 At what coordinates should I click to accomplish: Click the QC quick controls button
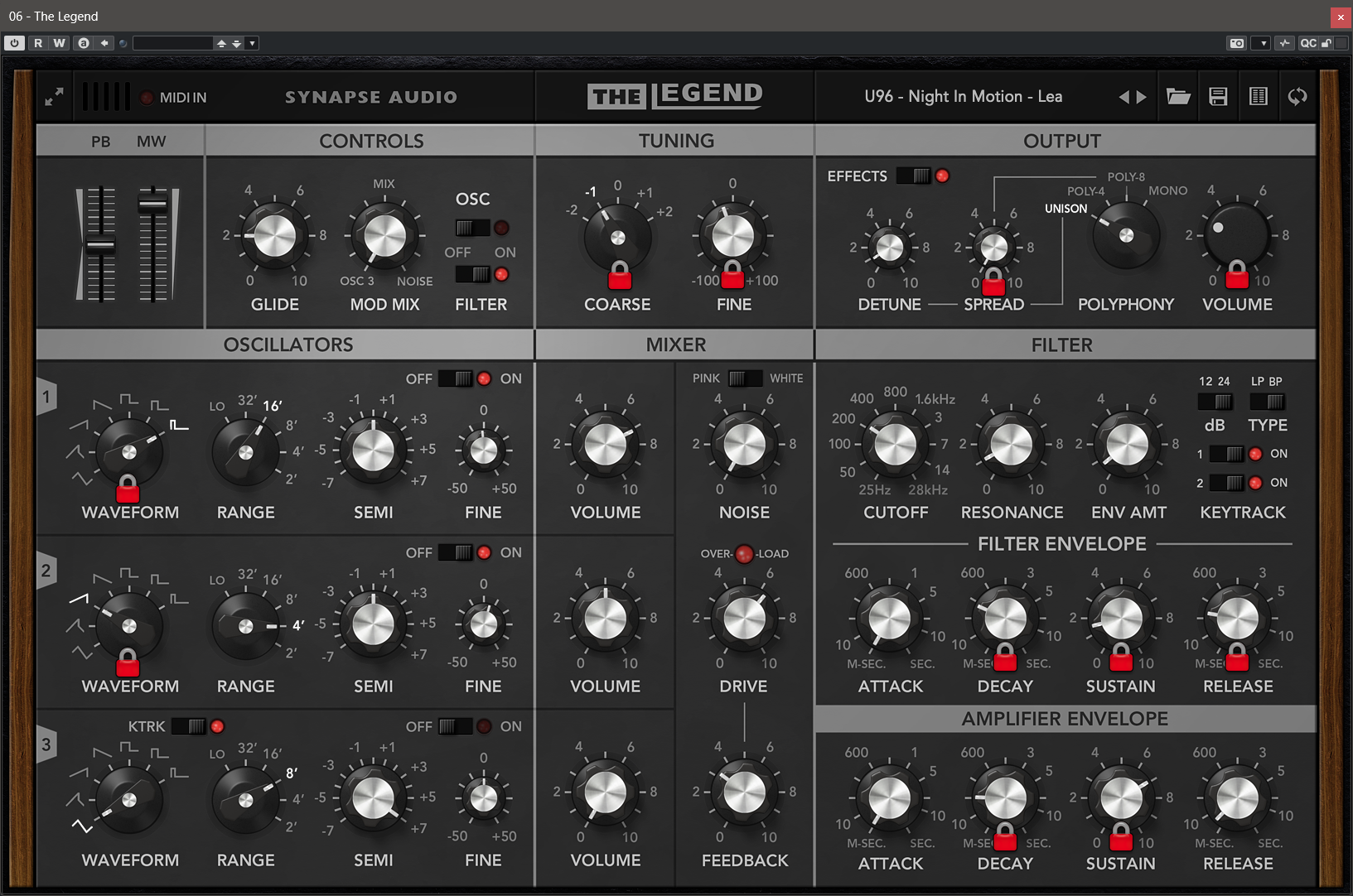click(1307, 43)
